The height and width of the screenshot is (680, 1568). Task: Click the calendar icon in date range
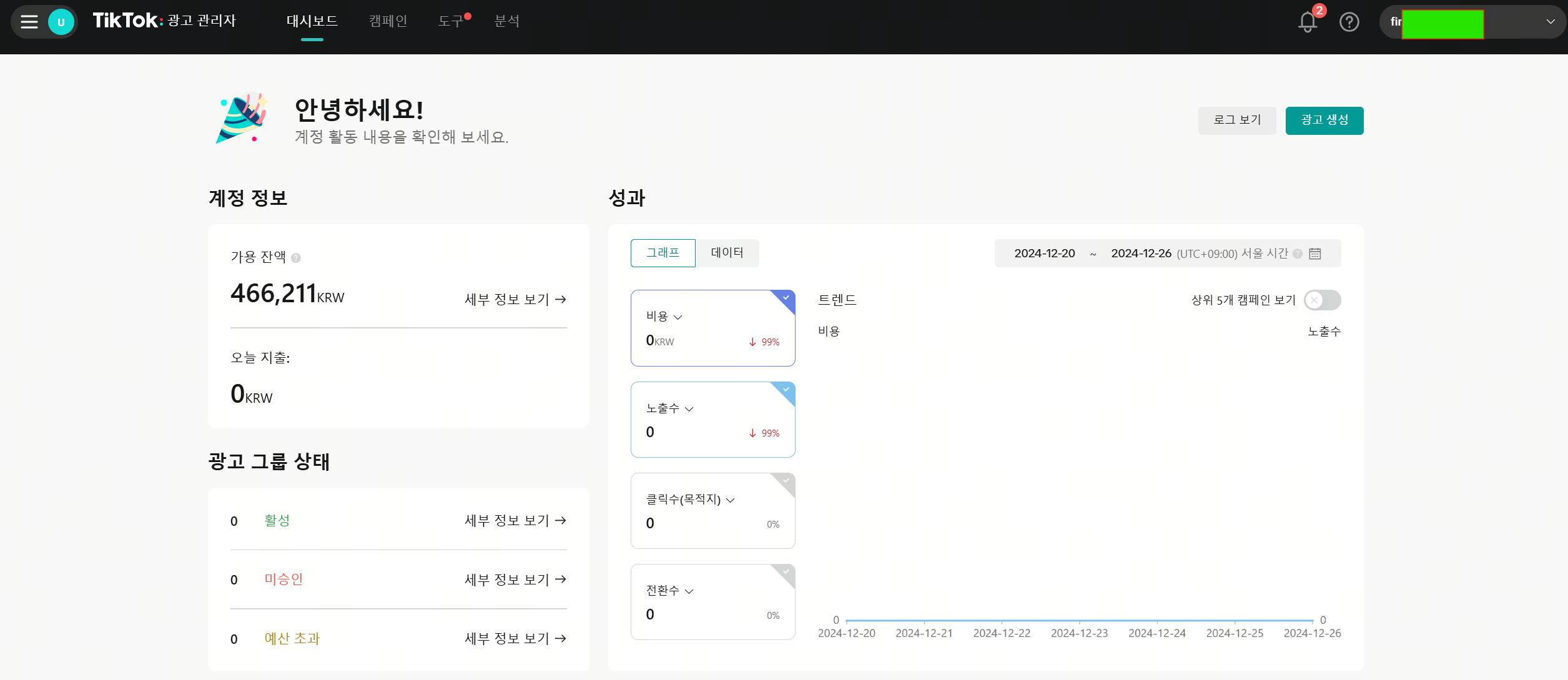click(x=1315, y=254)
